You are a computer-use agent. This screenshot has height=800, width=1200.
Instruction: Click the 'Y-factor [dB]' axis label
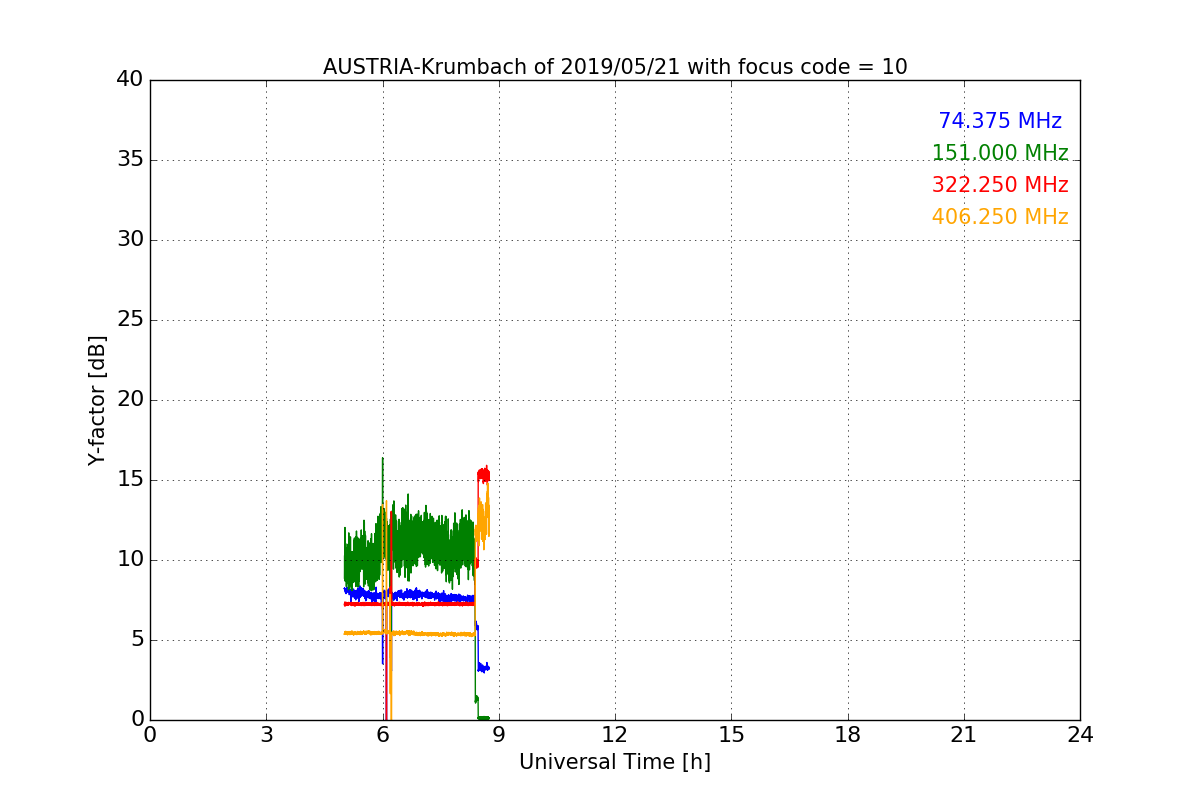(97, 400)
